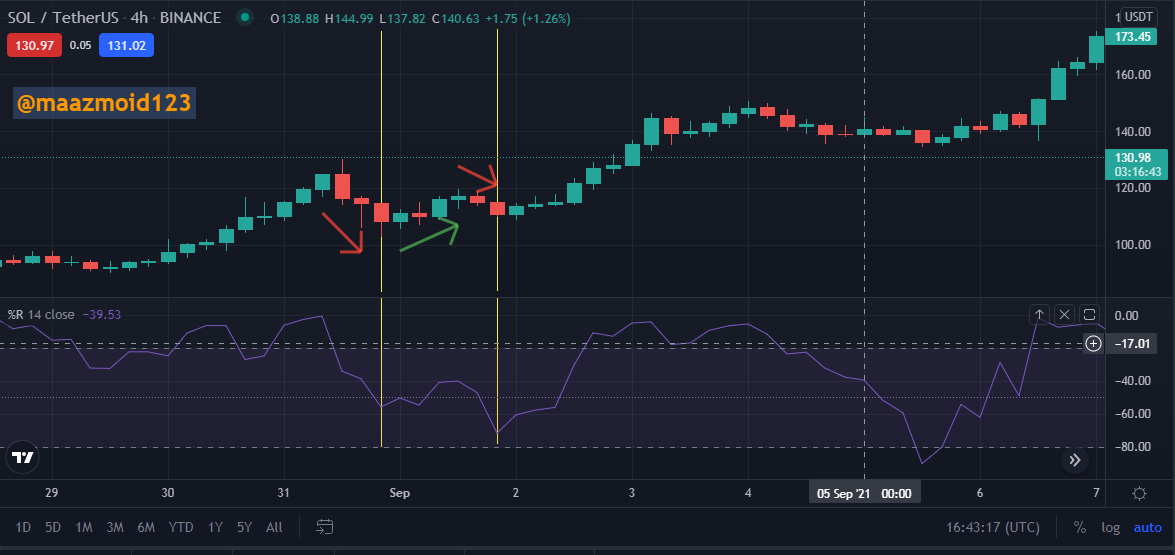The height and width of the screenshot is (555, 1175).
Task: Toggle auto scale mode
Action: click(x=1147, y=527)
